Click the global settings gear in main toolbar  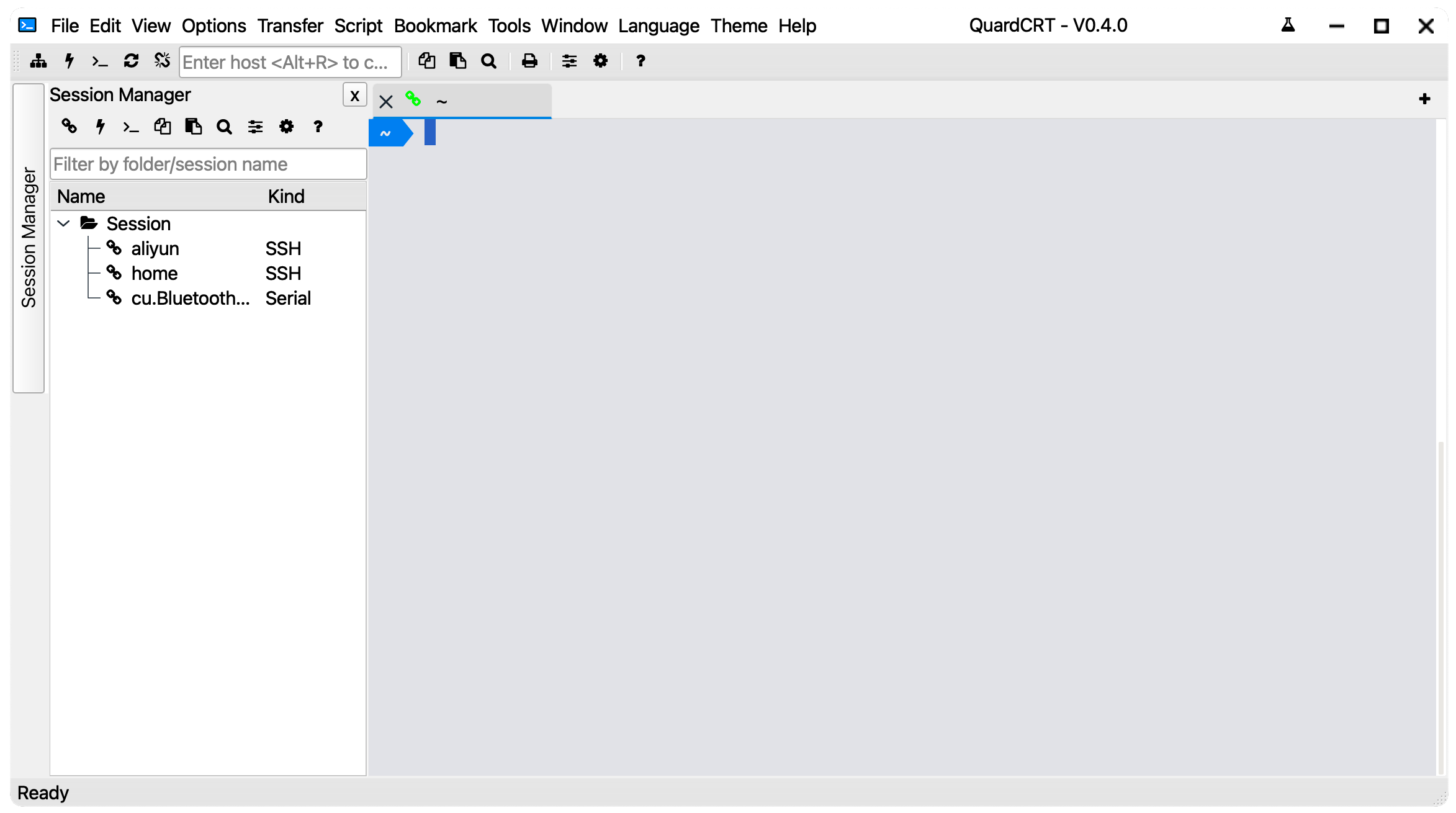pyautogui.click(x=600, y=61)
